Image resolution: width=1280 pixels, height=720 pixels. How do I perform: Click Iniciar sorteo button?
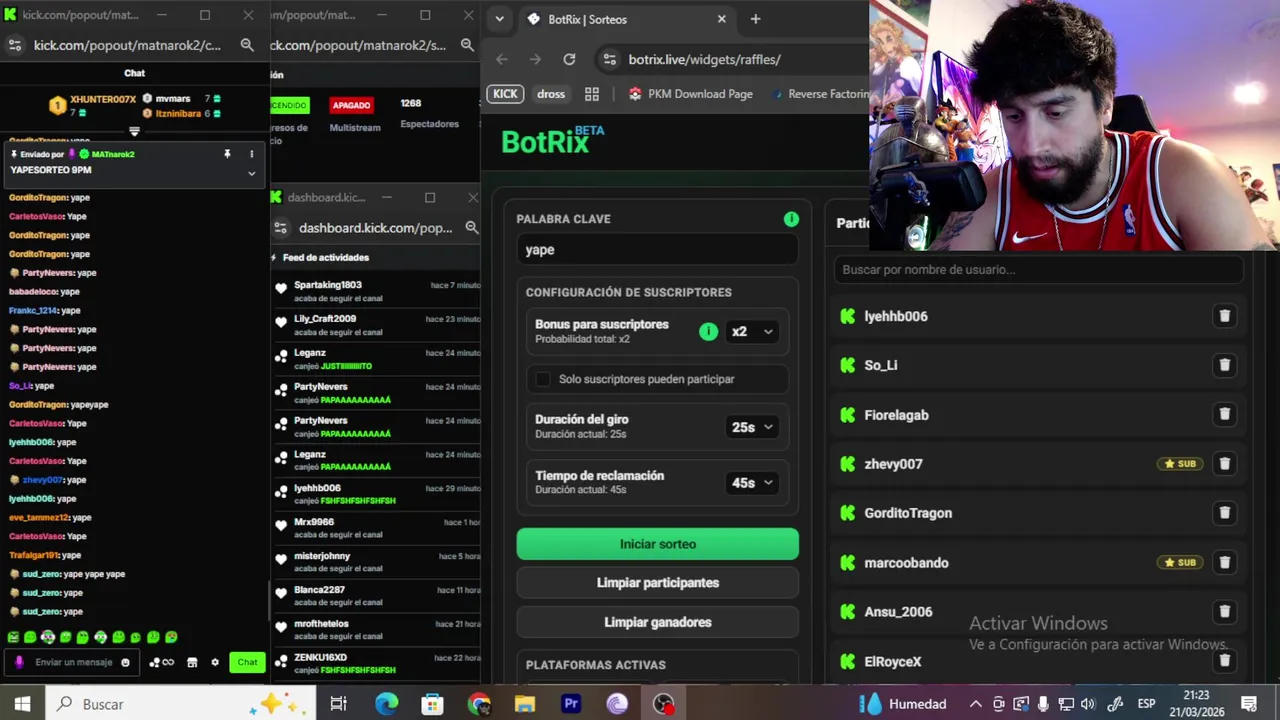(657, 544)
